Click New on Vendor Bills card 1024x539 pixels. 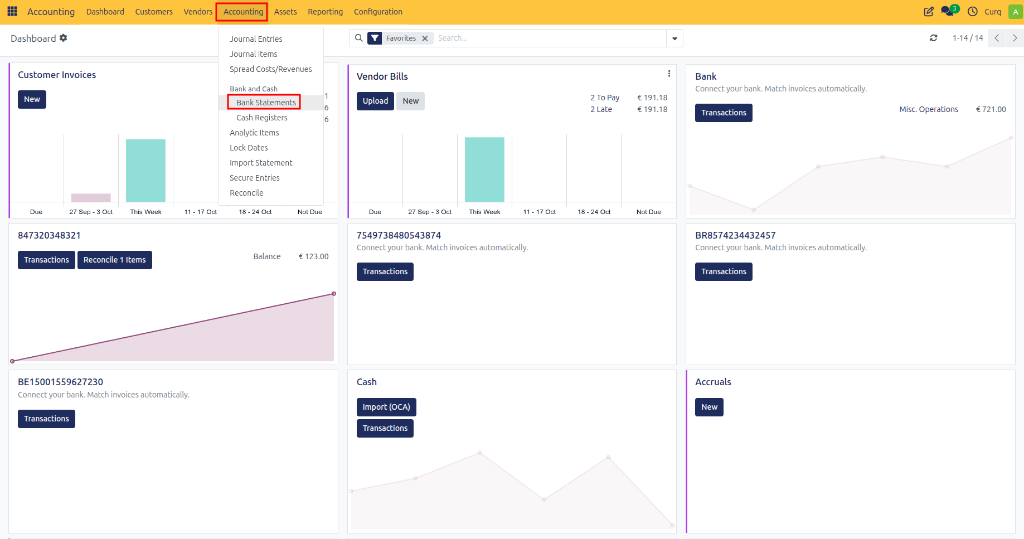click(x=411, y=101)
